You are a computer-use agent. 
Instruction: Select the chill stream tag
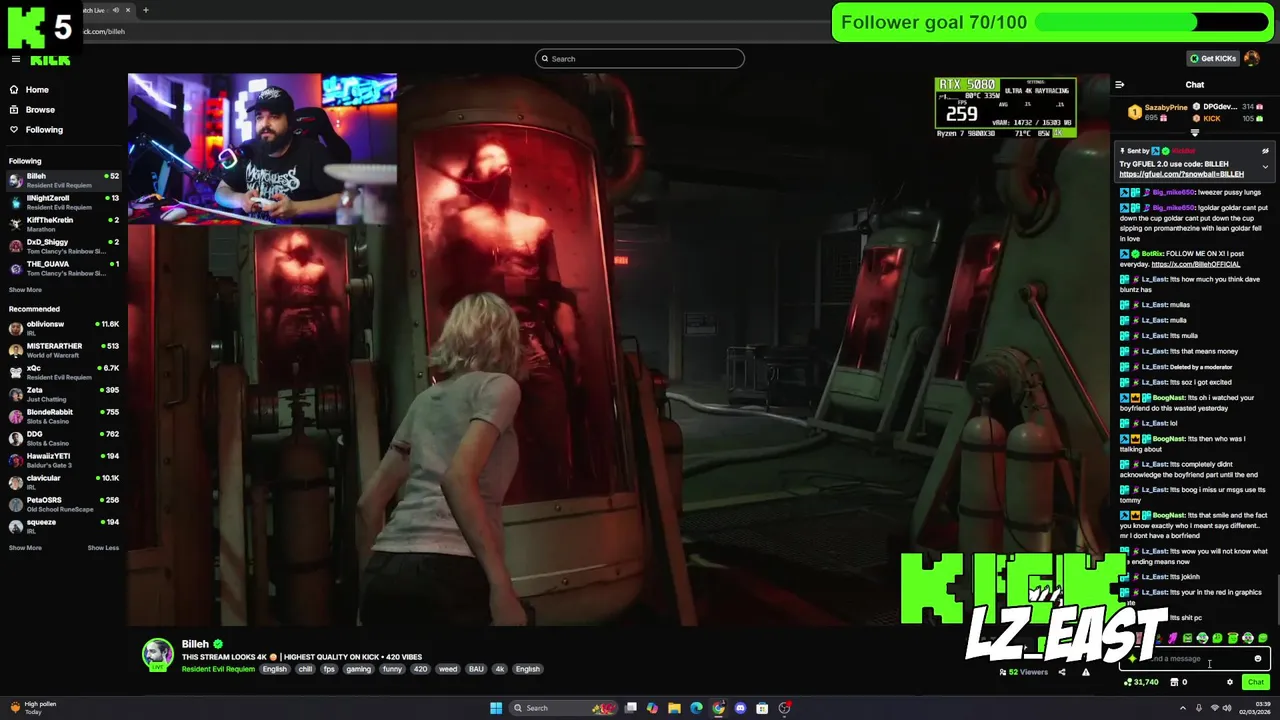coord(305,669)
